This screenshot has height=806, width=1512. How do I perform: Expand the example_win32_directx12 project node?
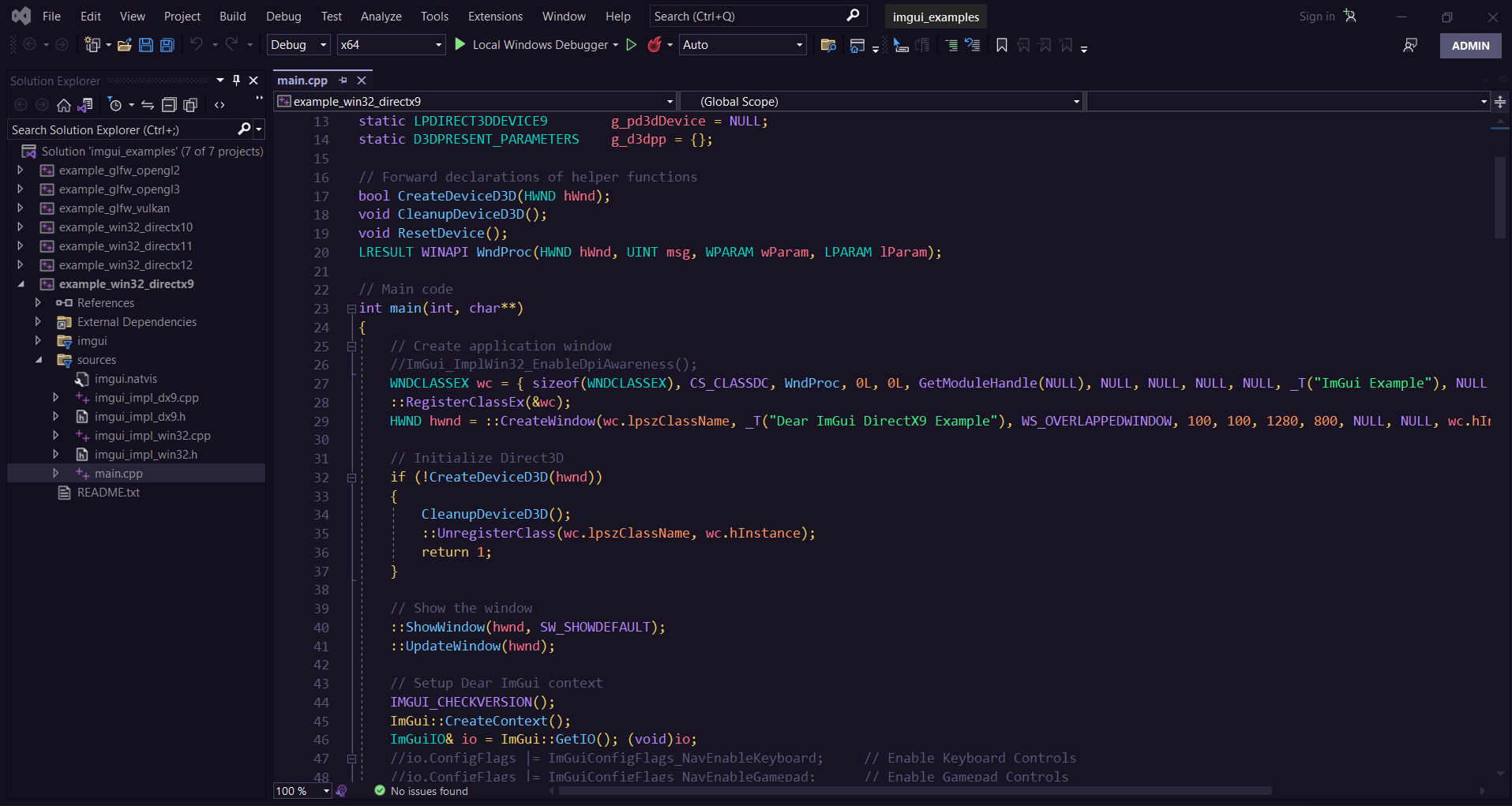[21, 265]
